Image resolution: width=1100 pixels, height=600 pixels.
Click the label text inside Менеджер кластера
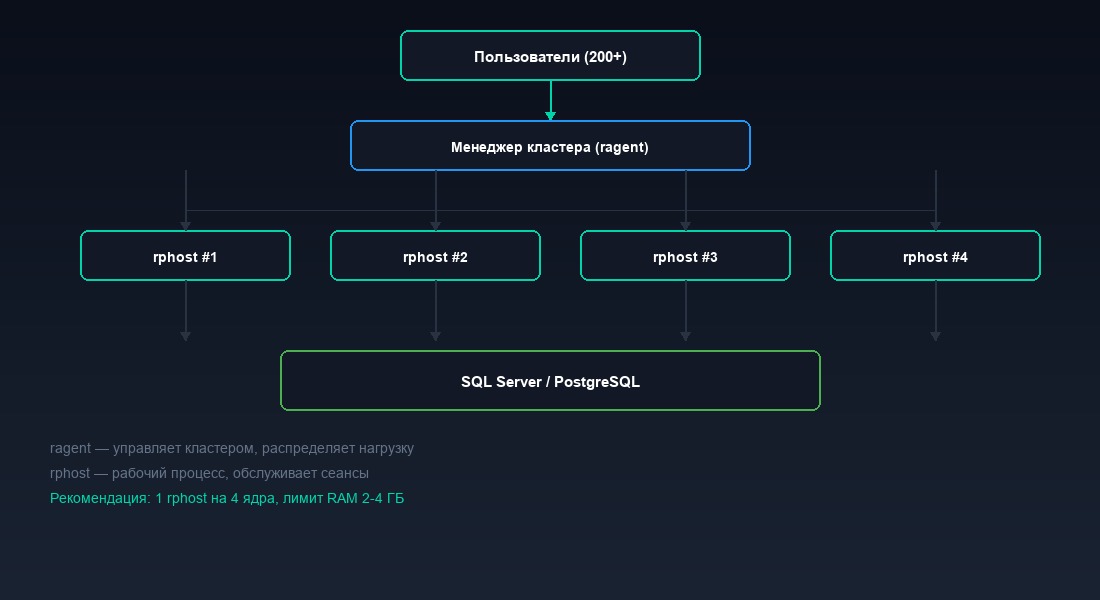550,146
